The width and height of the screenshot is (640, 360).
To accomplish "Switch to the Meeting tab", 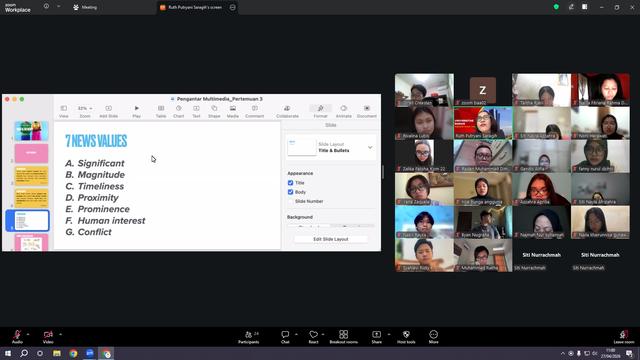I will click(85, 7).
